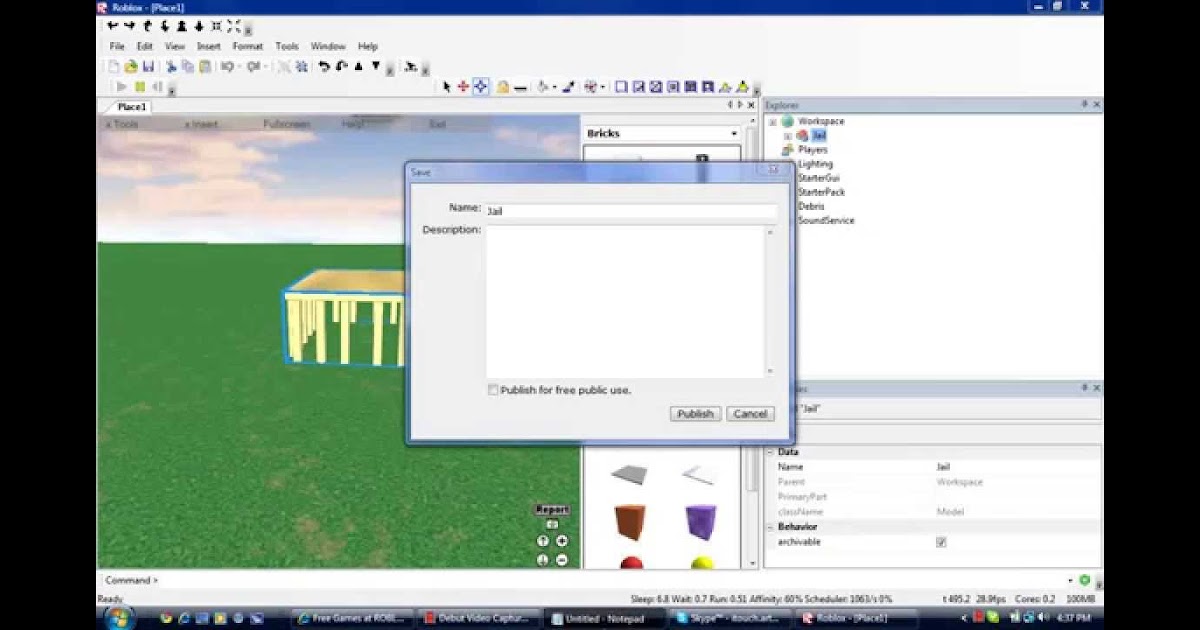Click the camera zoom-in plus button

pyautogui.click(x=562, y=541)
